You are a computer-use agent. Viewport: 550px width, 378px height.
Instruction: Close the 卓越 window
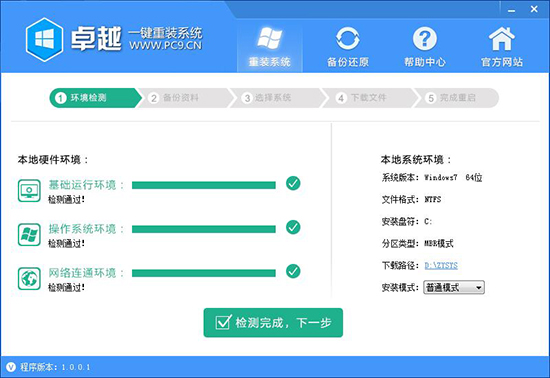pyautogui.click(x=534, y=9)
